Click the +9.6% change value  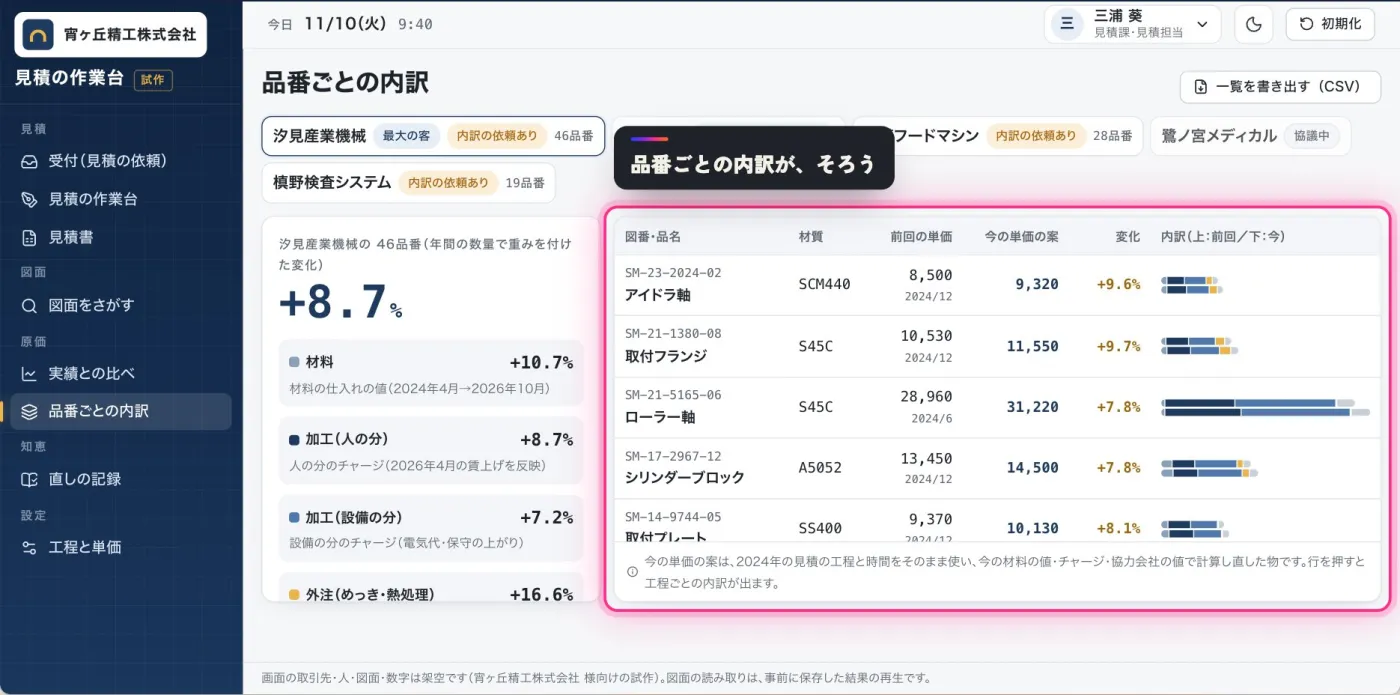(x=1118, y=285)
